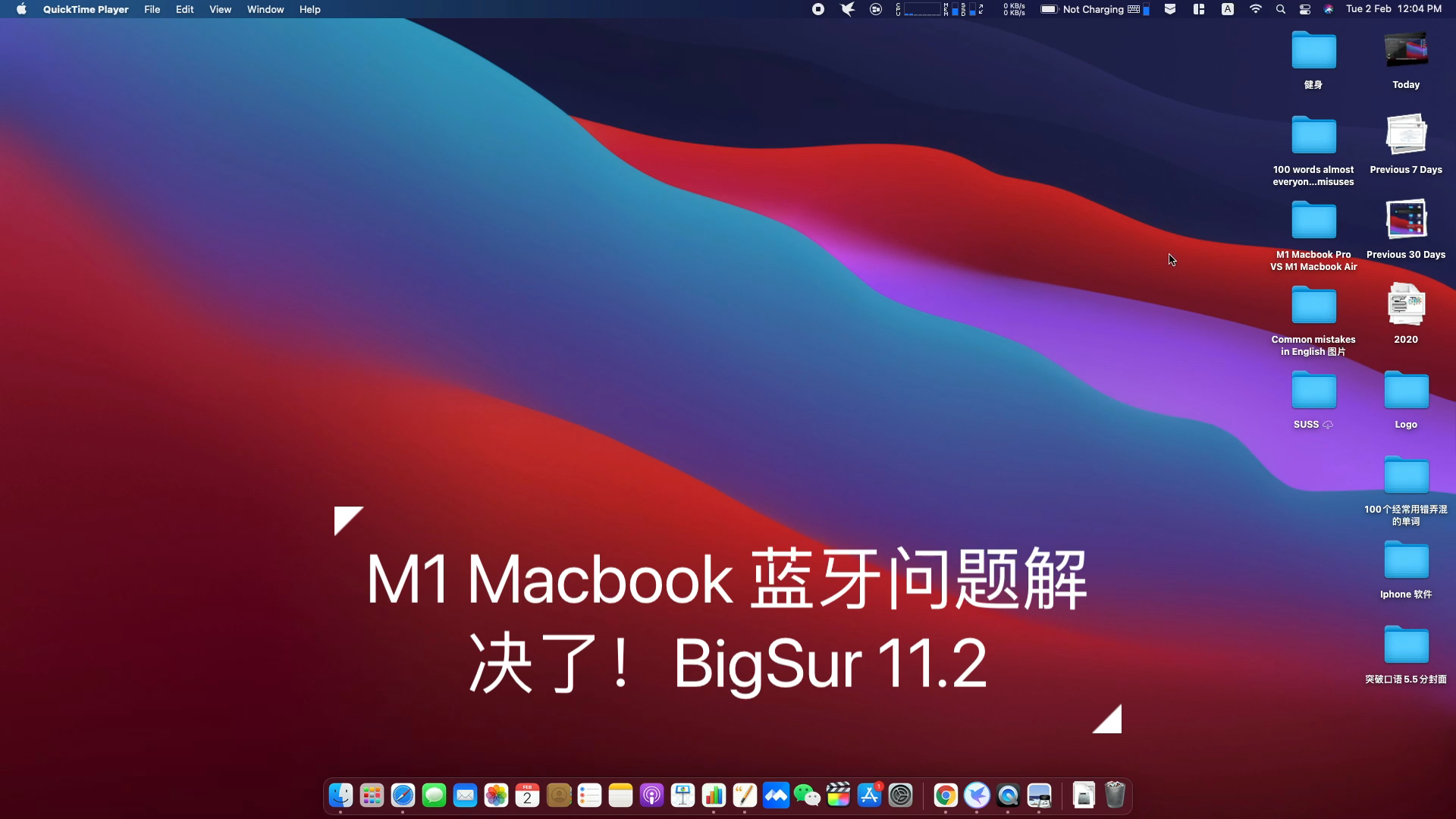This screenshot has height=819, width=1456.
Task: Open the Messages app in Dock
Action: point(434,795)
